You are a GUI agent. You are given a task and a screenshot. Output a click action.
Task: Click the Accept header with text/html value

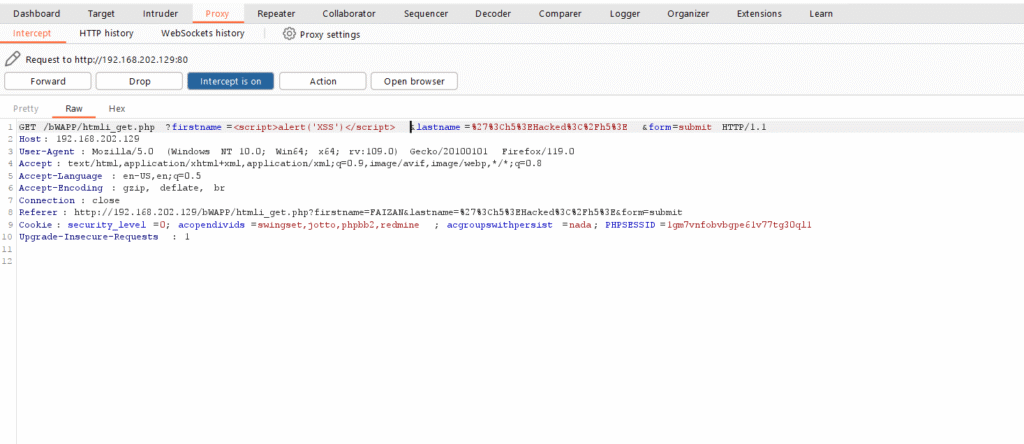[x=280, y=164]
